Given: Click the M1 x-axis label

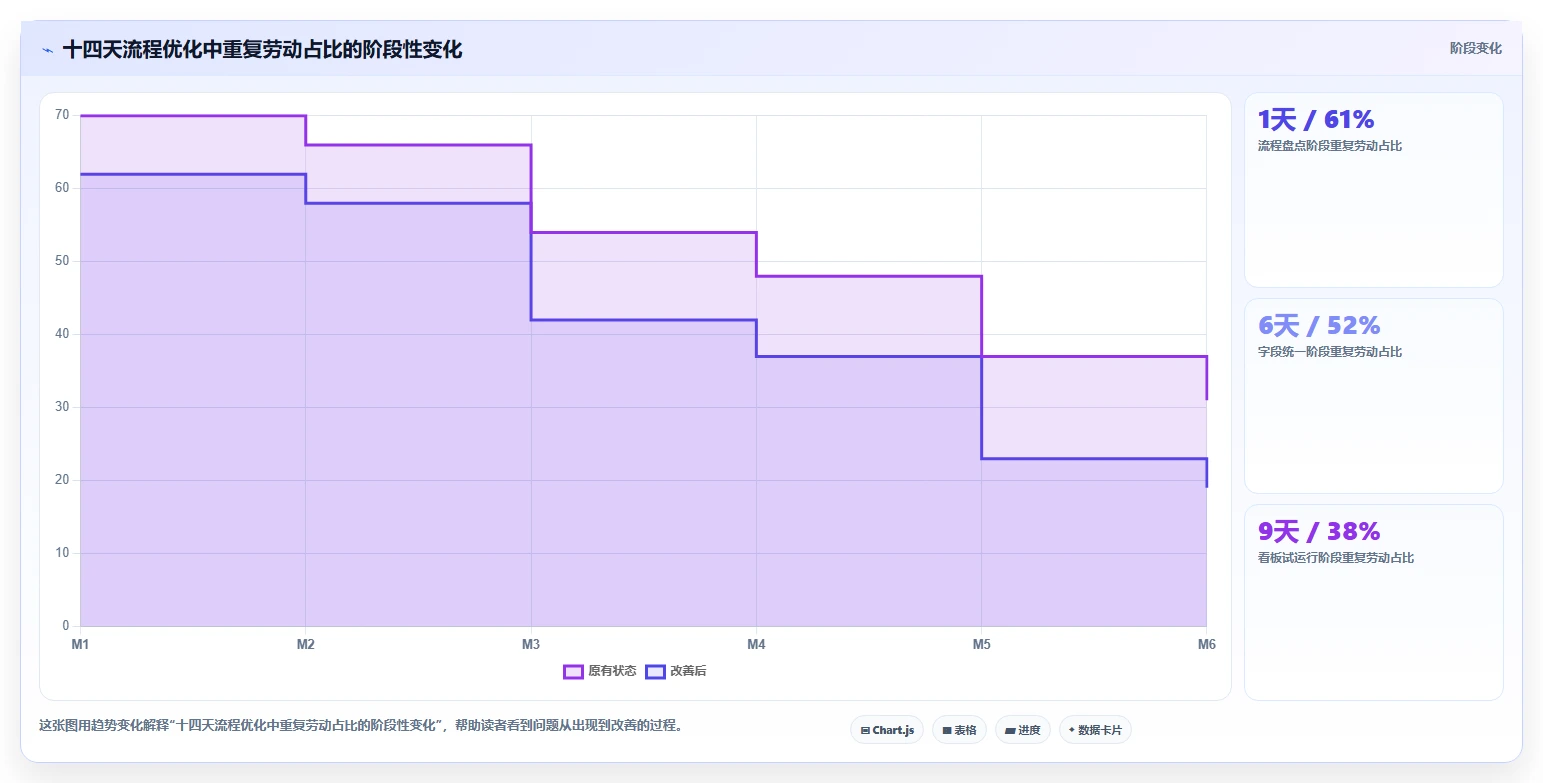Looking at the screenshot, I should pyautogui.click(x=80, y=644).
